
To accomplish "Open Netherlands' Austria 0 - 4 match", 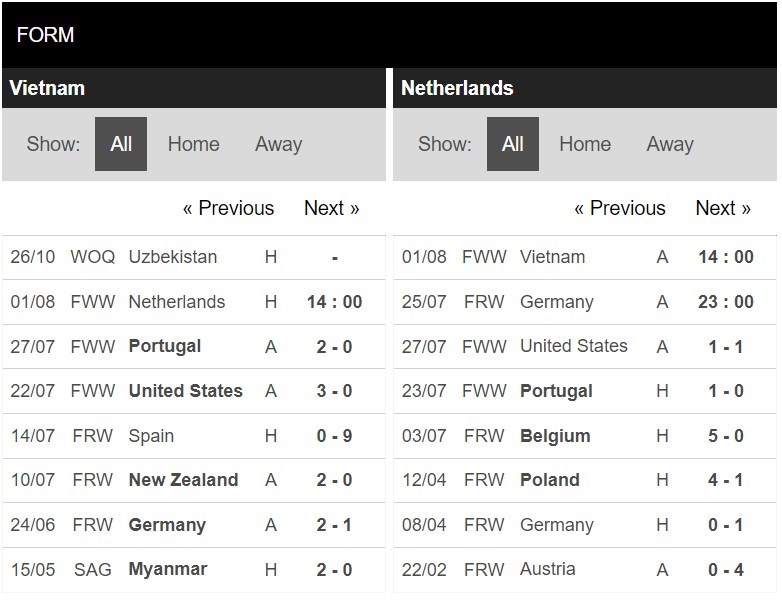I will click(585, 570).
